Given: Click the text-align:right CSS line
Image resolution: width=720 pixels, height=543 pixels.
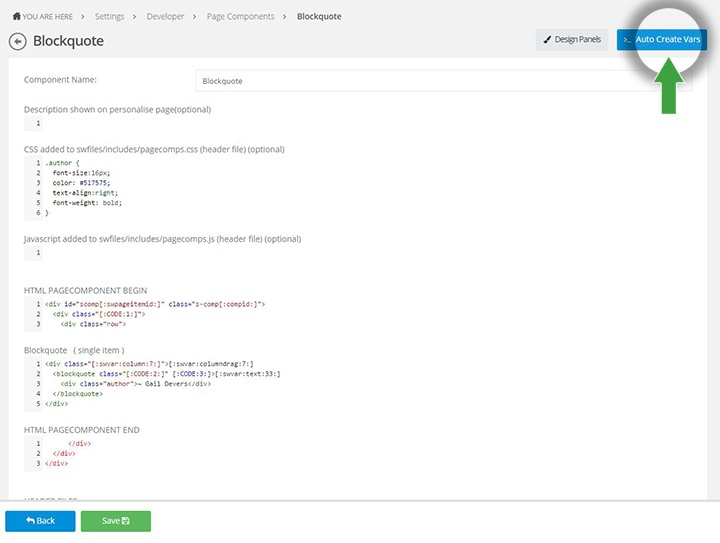Looking at the screenshot, I should (x=85, y=193).
